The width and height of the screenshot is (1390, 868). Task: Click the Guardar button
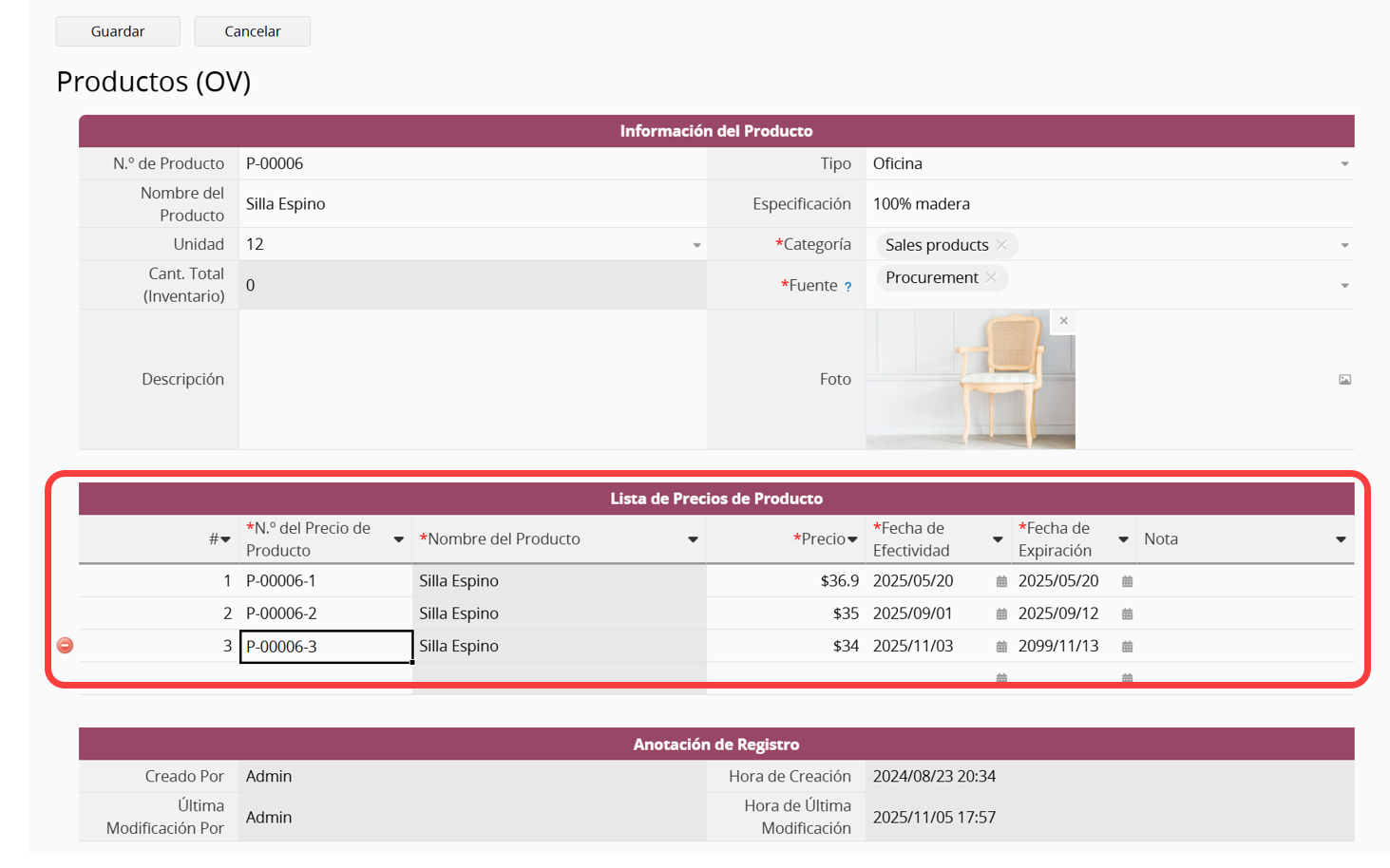(x=118, y=31)
